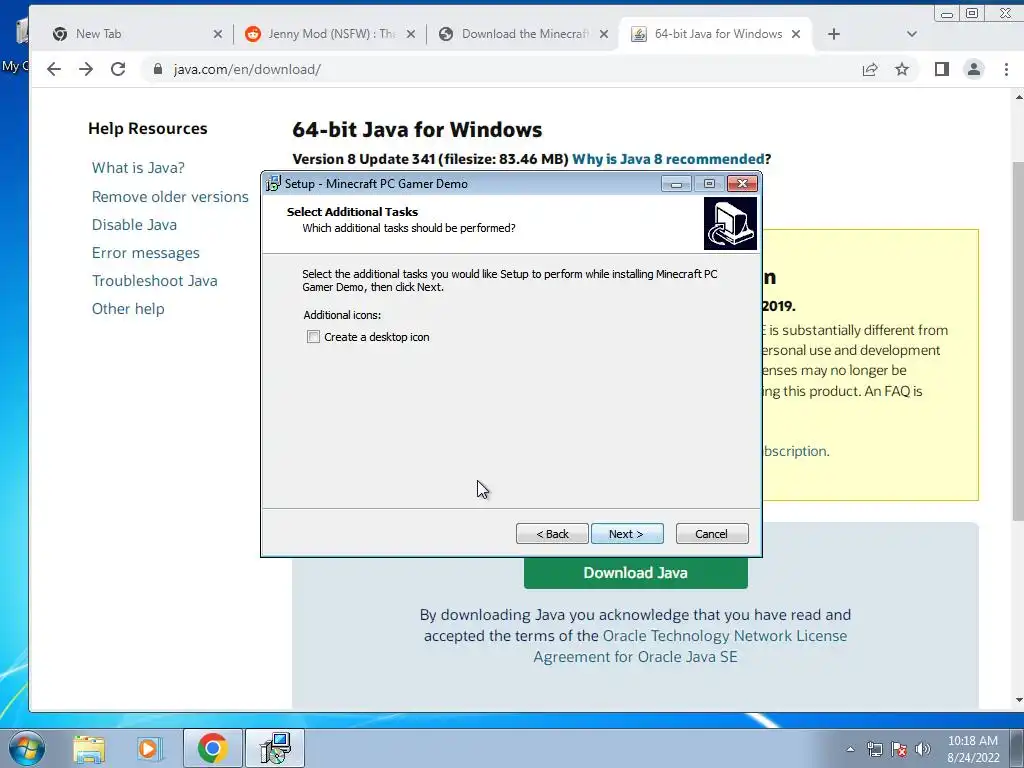This screenshot has height=768, width=1024.
Task: Open the Disable Java help link
Action: (134, 225)
